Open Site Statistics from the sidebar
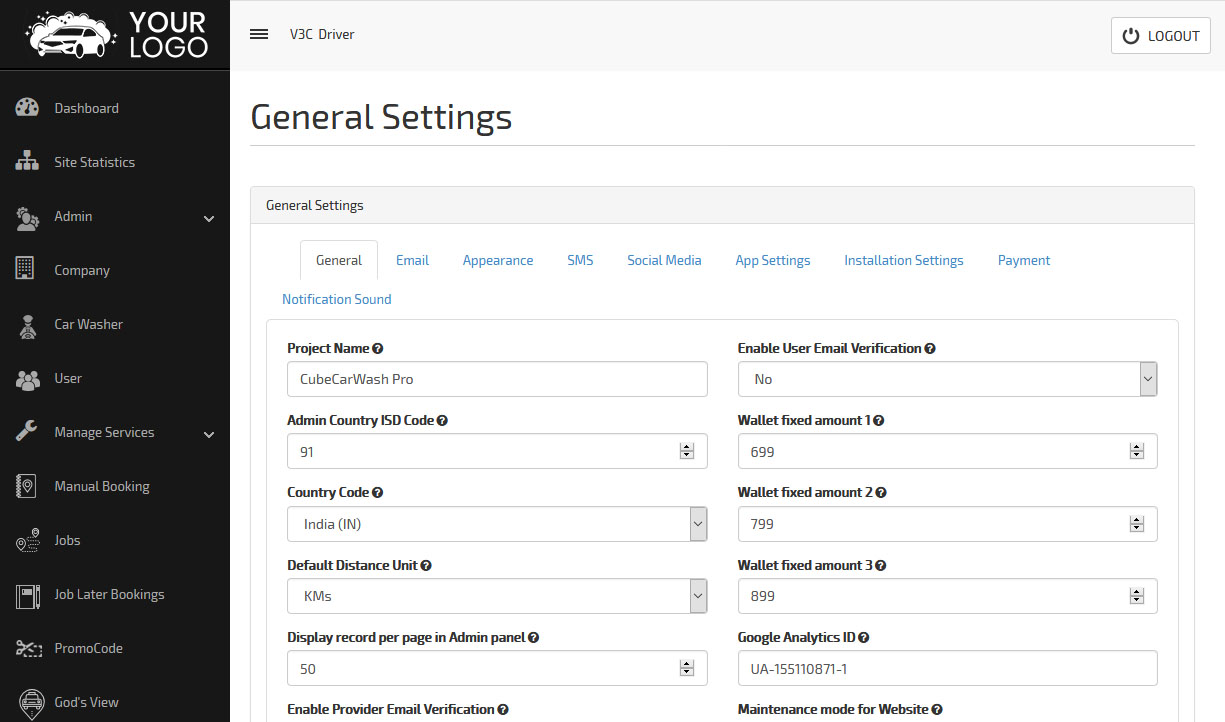This screenshot has width=1225, height=722. coord(94,162)
